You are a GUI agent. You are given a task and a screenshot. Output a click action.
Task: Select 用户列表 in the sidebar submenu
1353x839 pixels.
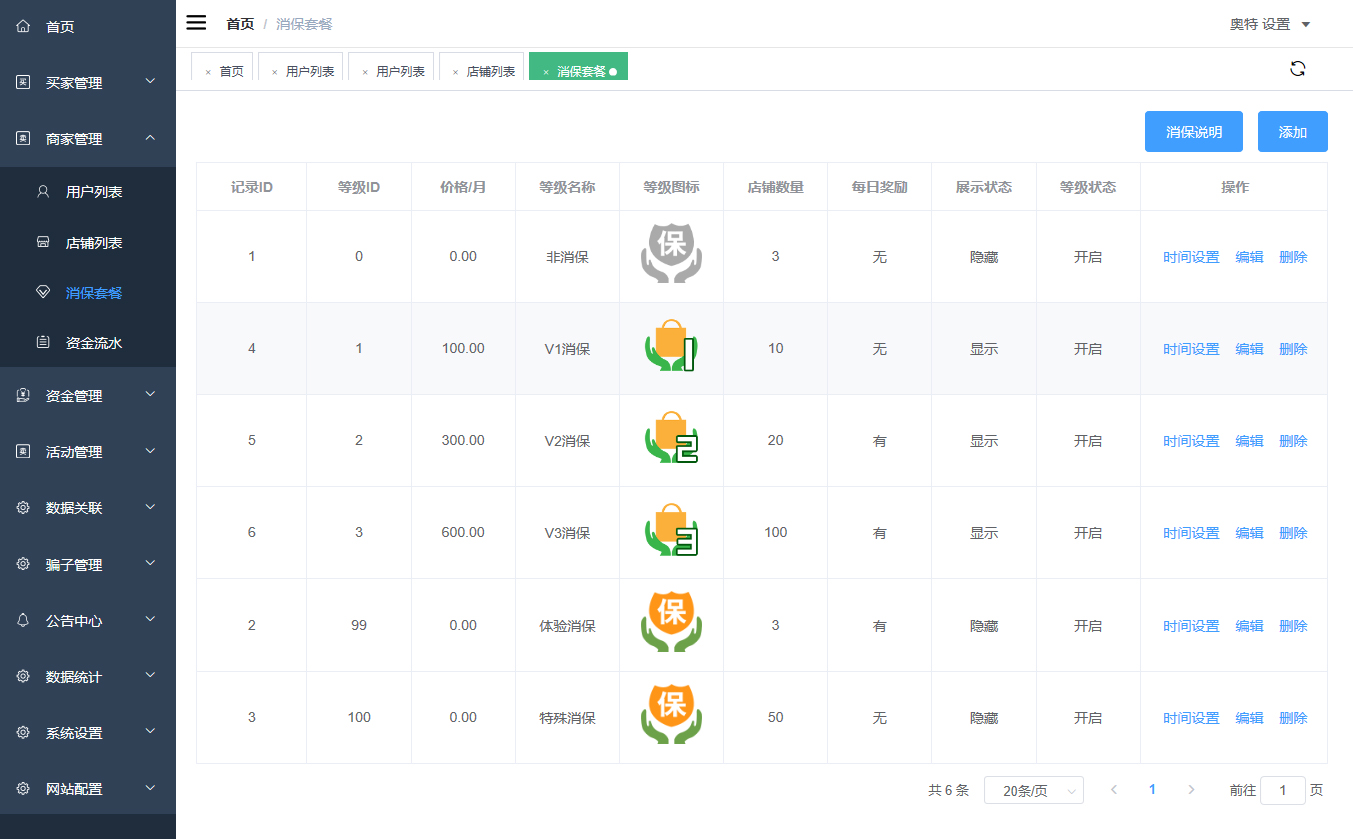pos(94,191)
